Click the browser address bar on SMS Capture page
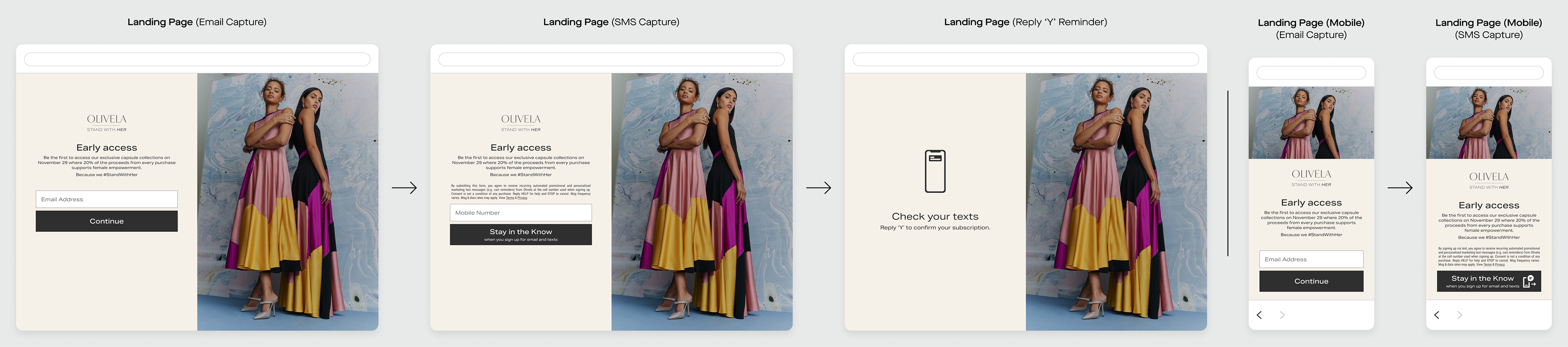The width and height of the screenshot is (1568, 347). coord(611,59)
